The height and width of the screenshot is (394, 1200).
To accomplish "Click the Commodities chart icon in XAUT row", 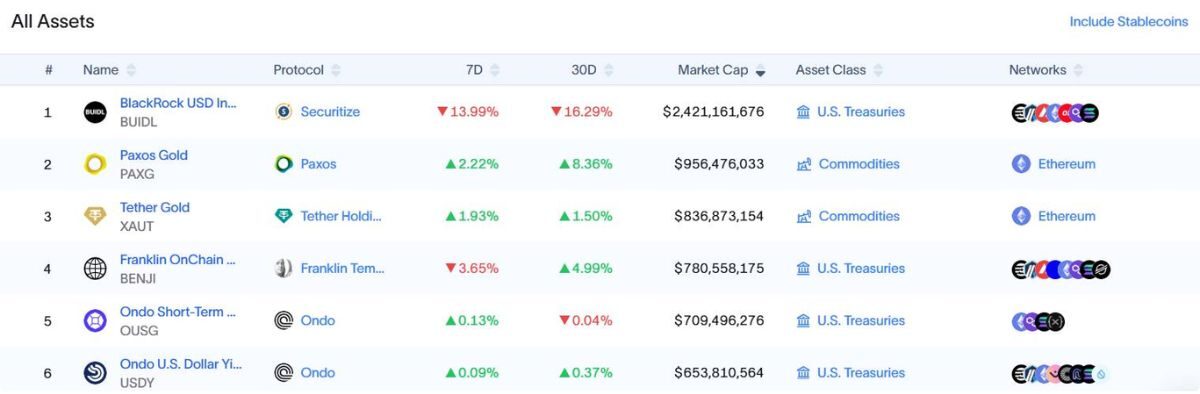I will pos(804,216).
